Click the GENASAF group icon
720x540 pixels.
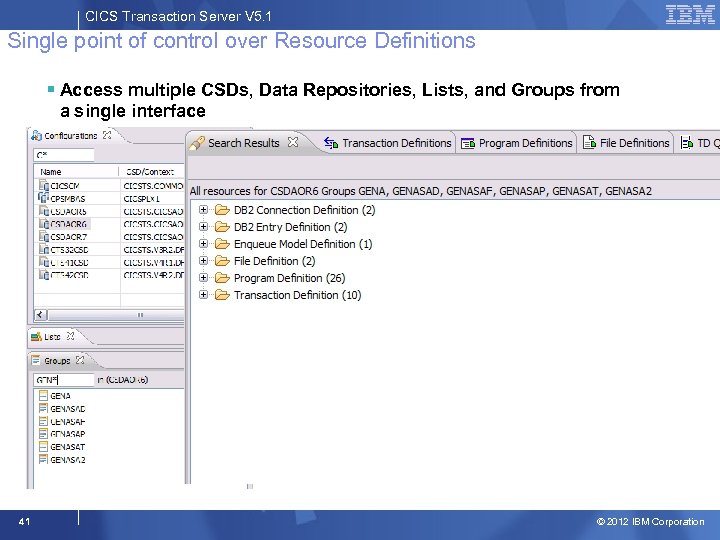point(44,421)
